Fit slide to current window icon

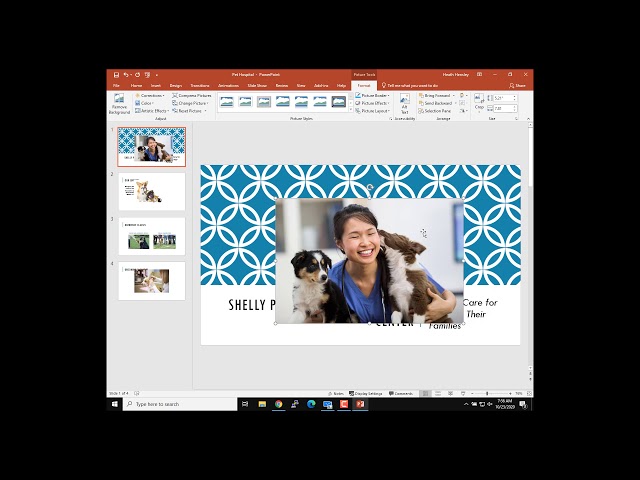(x=529, y=393)
